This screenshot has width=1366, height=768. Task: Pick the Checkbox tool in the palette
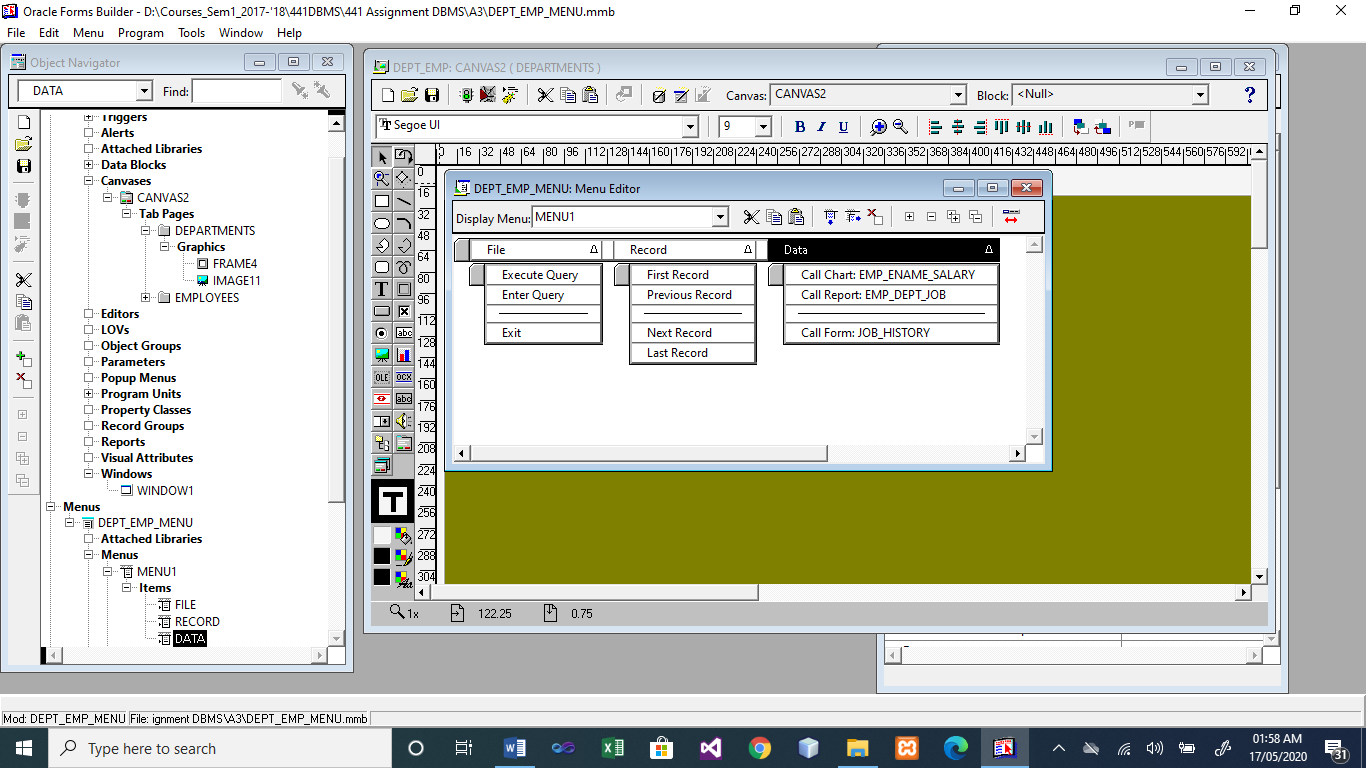(404, 311)
